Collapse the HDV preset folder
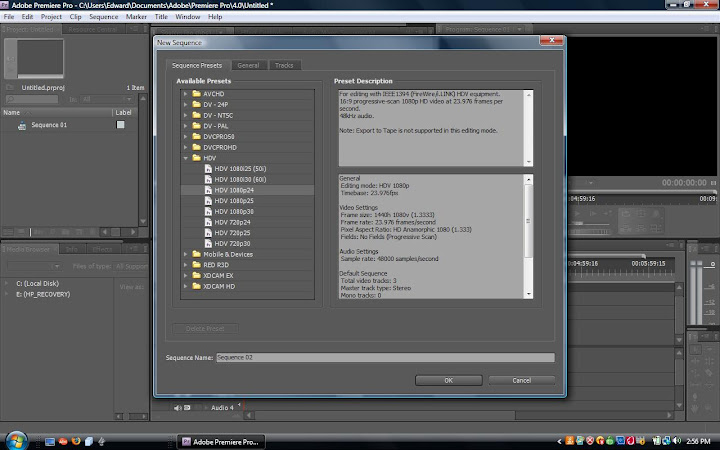Screen dimensions: 720x450 (186, 158)
